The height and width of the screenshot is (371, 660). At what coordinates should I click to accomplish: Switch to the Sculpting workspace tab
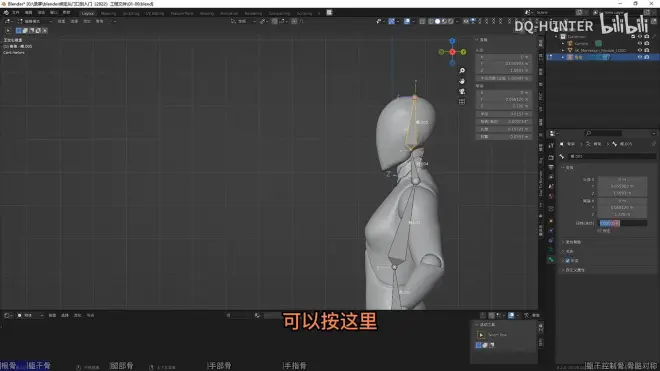131,13
